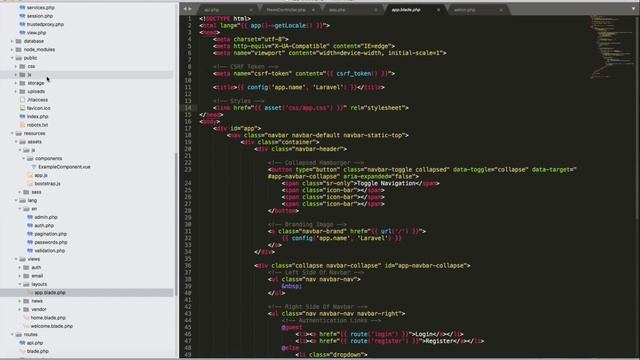Open passwords.php from sidebar
This screenshot has height=360, width=640.
tap(51, 242)
